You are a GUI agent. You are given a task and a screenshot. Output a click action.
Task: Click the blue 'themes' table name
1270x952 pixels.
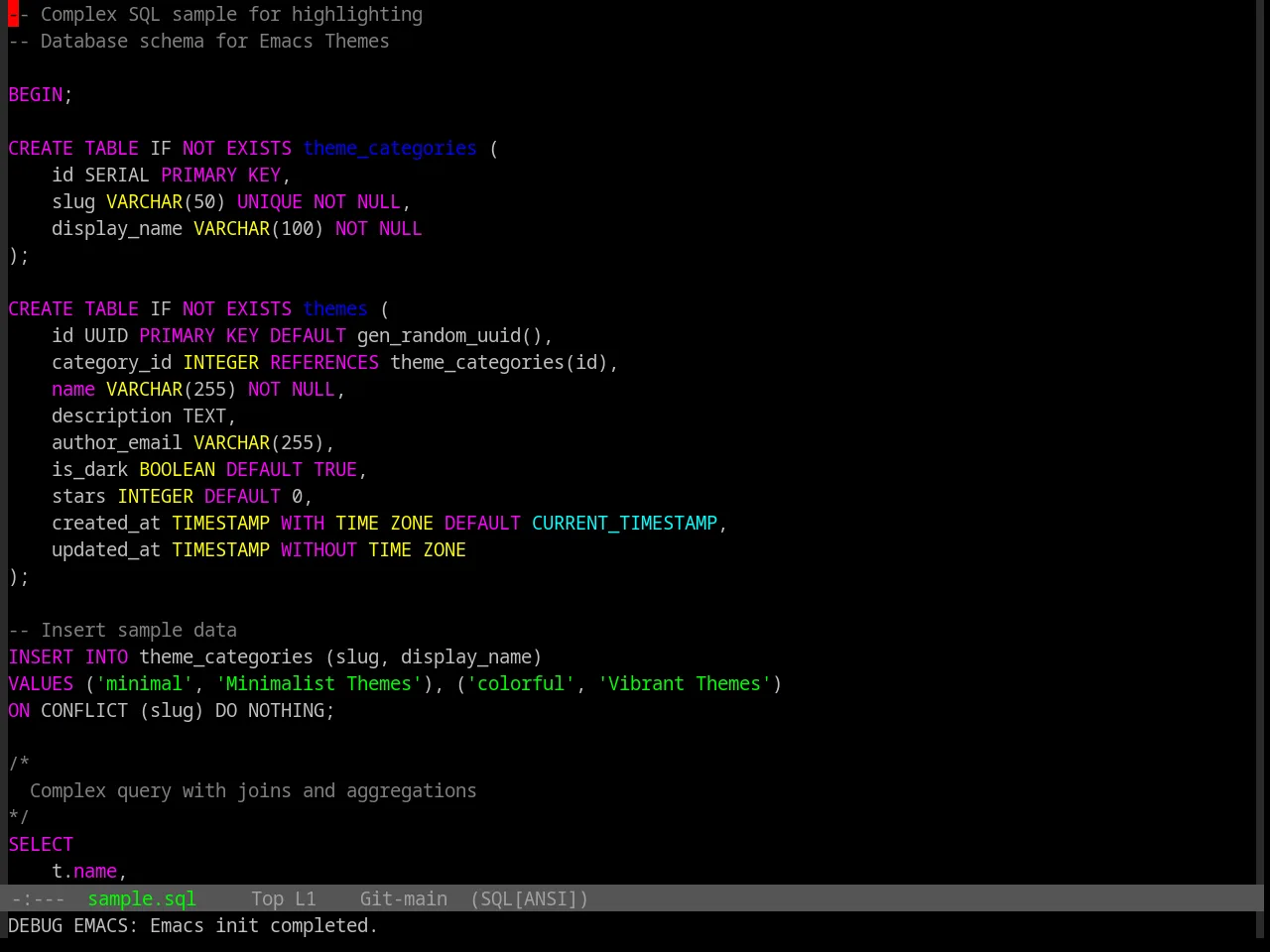coord(335,308)
